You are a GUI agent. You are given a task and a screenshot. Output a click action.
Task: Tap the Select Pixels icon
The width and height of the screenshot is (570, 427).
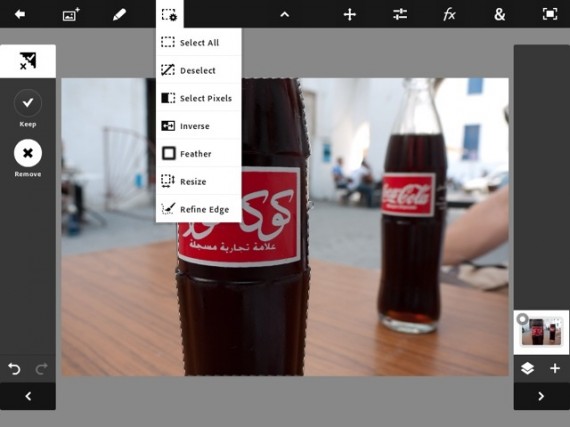coord(168,98)
